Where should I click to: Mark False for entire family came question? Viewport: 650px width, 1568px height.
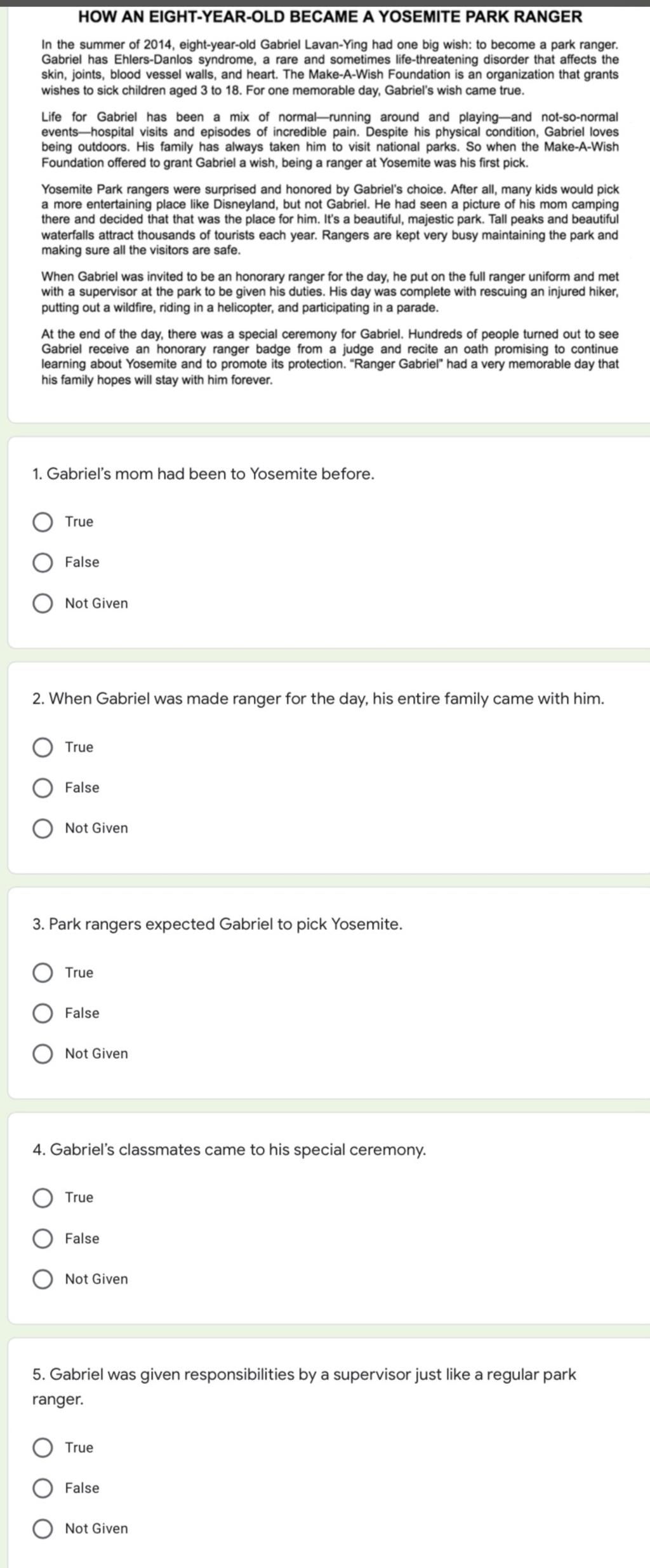[43, 788]
